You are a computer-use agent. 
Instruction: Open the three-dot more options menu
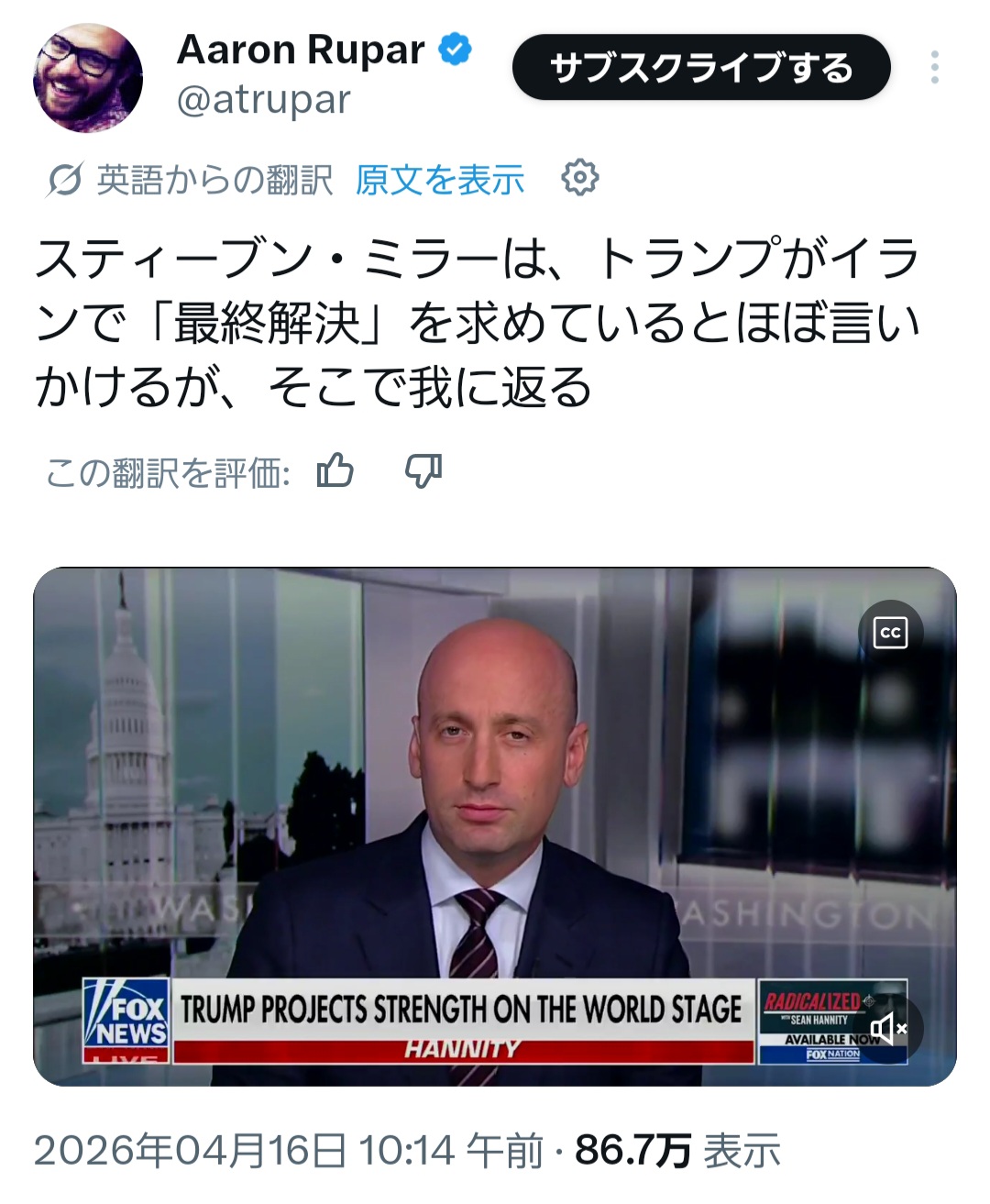[934, 68]
